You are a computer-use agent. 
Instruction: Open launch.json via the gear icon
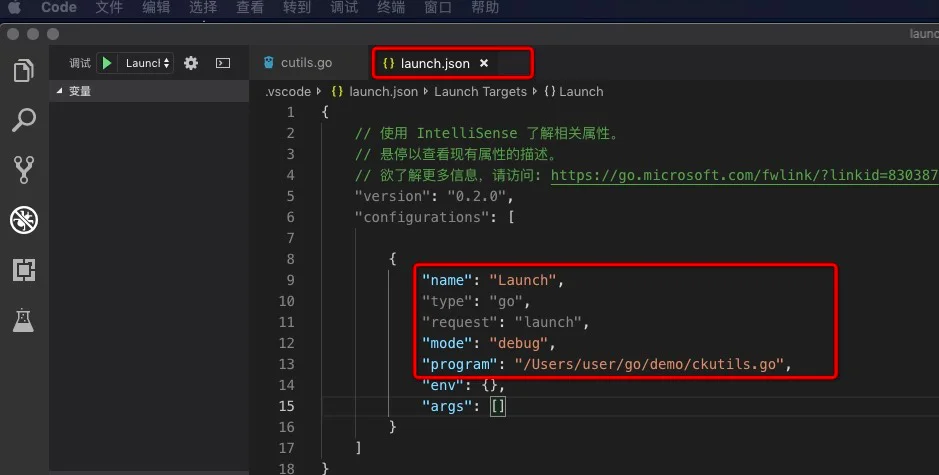(x=191, y=63)
